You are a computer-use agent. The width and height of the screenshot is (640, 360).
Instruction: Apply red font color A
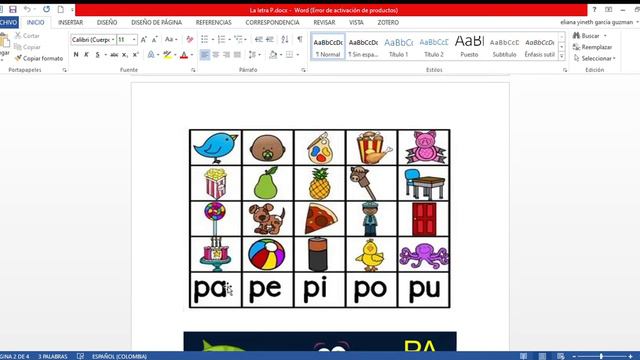184,54
